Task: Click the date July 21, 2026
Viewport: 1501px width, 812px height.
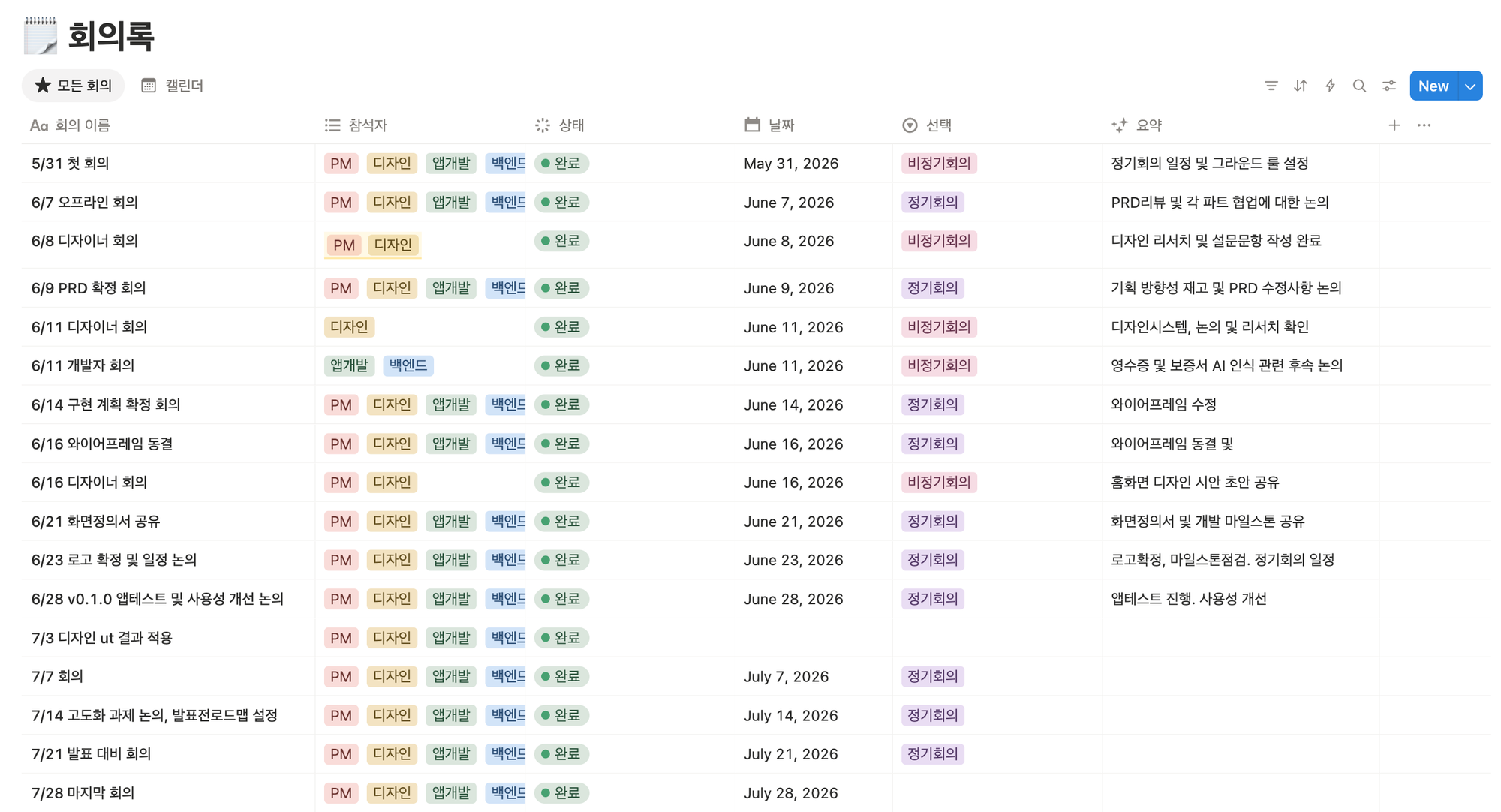Action: [x=790, y=754]
